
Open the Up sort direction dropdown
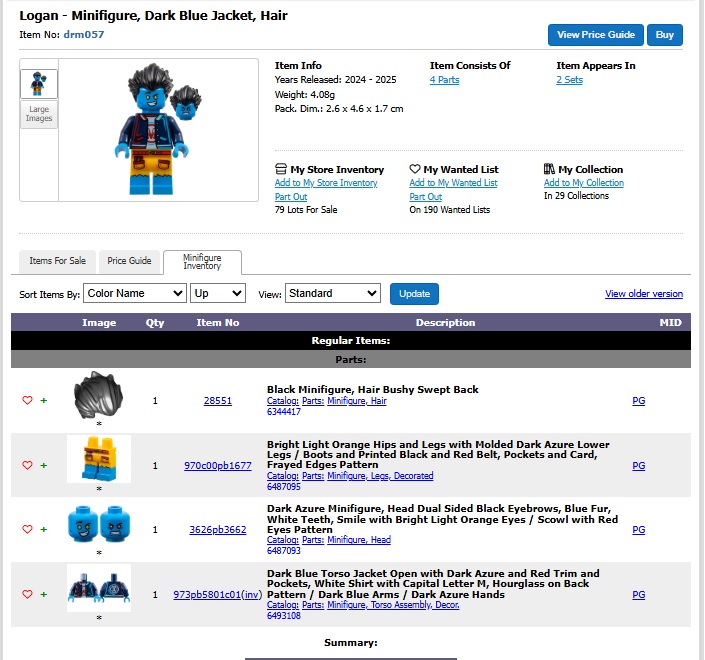(x=218, y=293)
